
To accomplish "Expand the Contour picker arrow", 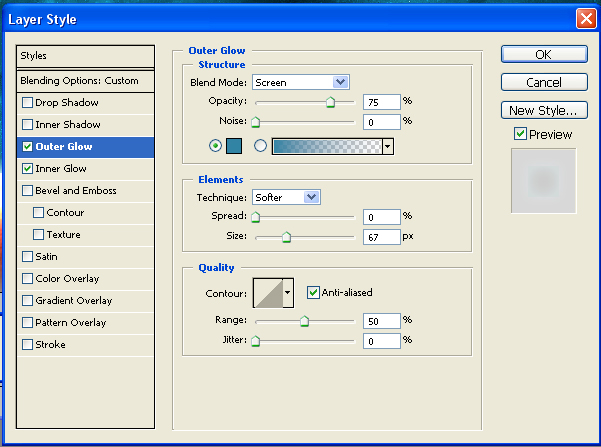I will coord(288,293).
